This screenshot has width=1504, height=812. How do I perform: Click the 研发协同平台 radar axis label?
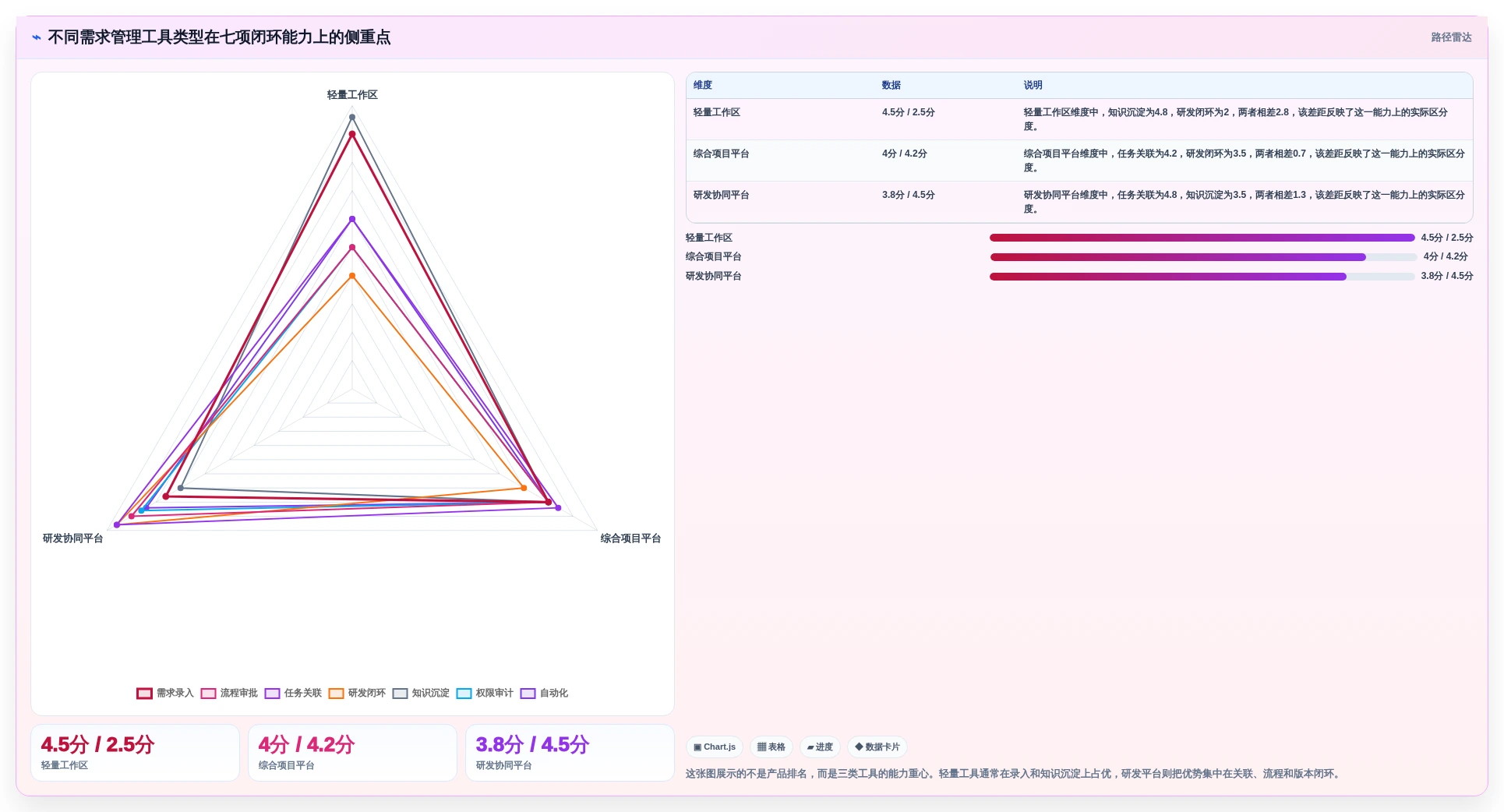point(73,538)
